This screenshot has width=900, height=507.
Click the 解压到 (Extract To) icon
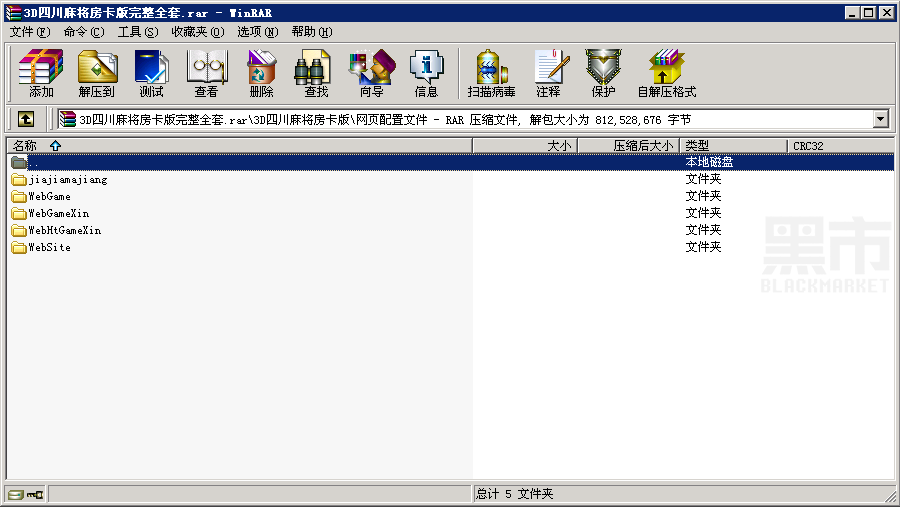tap(96, 73)
